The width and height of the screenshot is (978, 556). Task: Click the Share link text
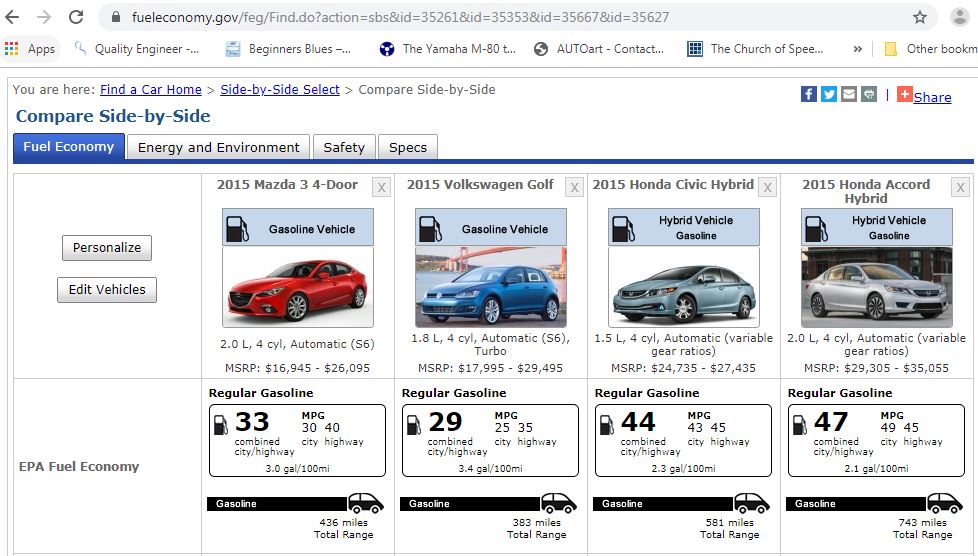click(932, 97)
